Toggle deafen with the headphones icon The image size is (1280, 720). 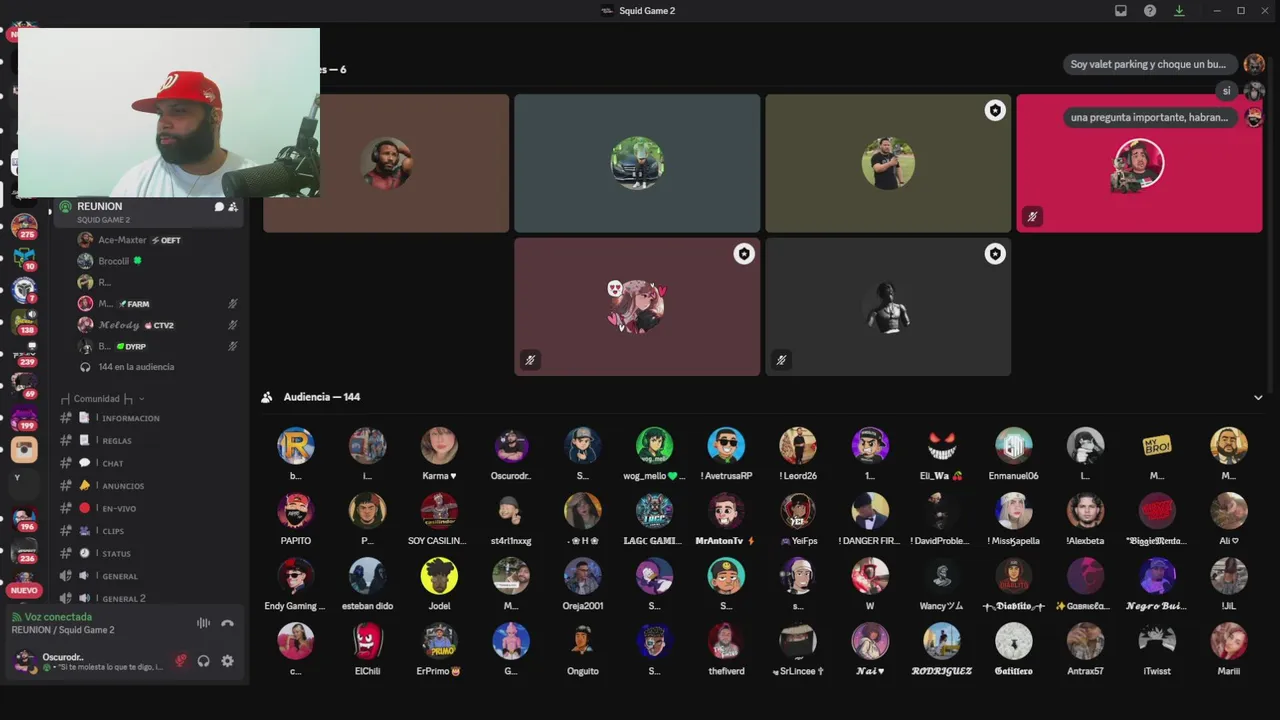point(204,661)
